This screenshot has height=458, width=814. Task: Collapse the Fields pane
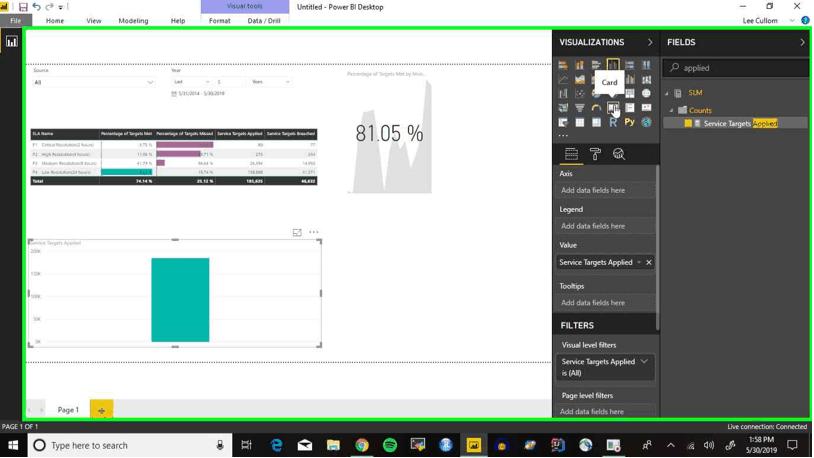[802, 42]
